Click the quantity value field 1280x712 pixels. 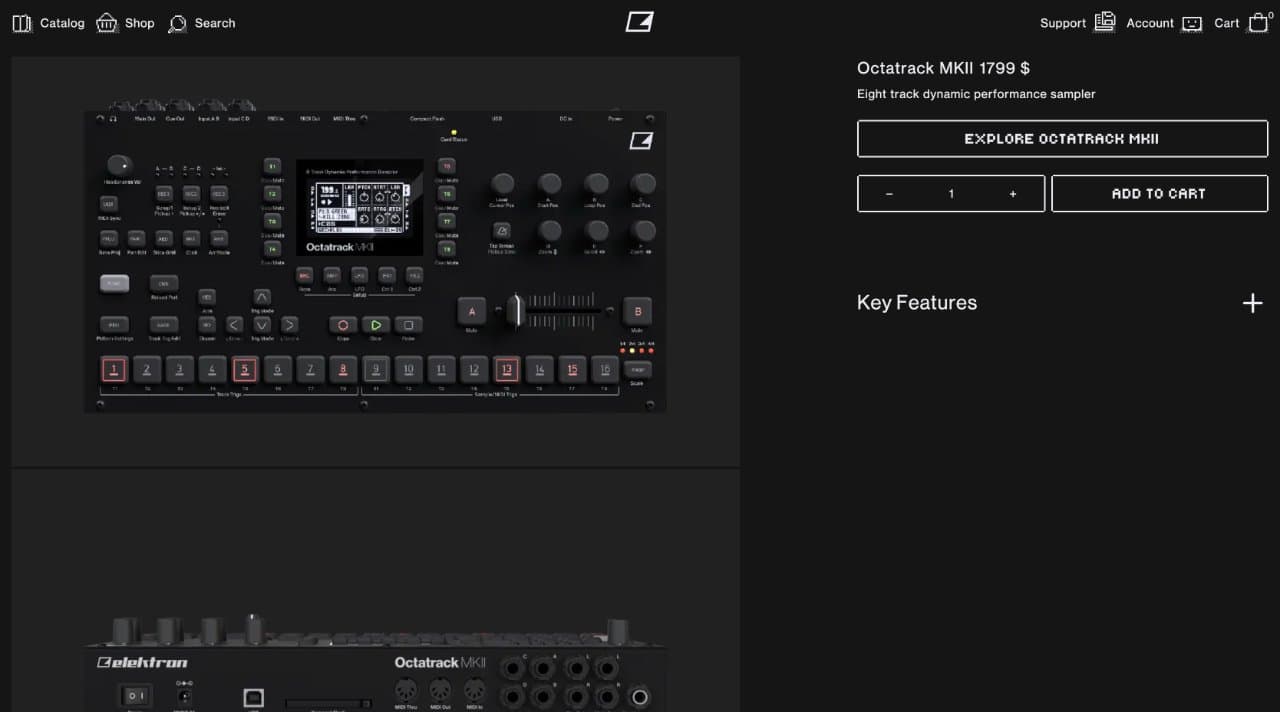951,194
